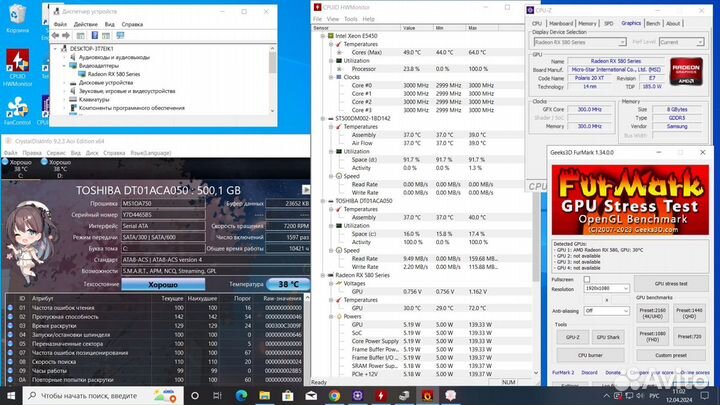Click the 38 °C temperature indicator

tap(288, 284)
